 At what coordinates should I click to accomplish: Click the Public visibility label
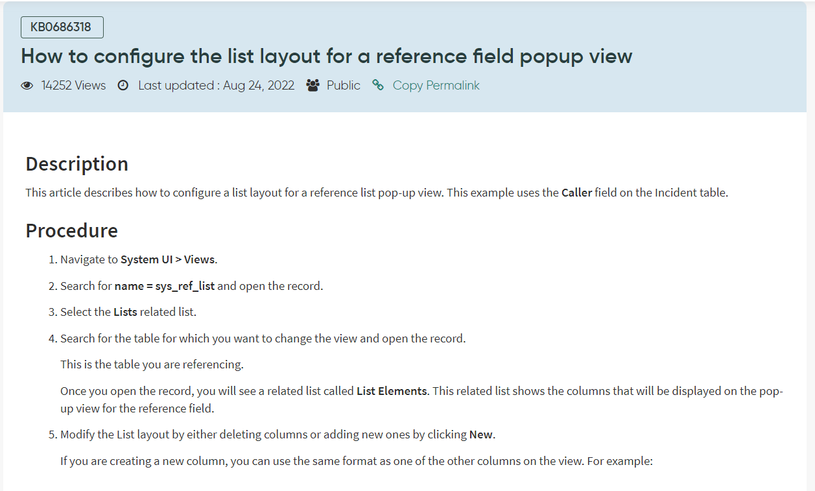tap(343, 85)
